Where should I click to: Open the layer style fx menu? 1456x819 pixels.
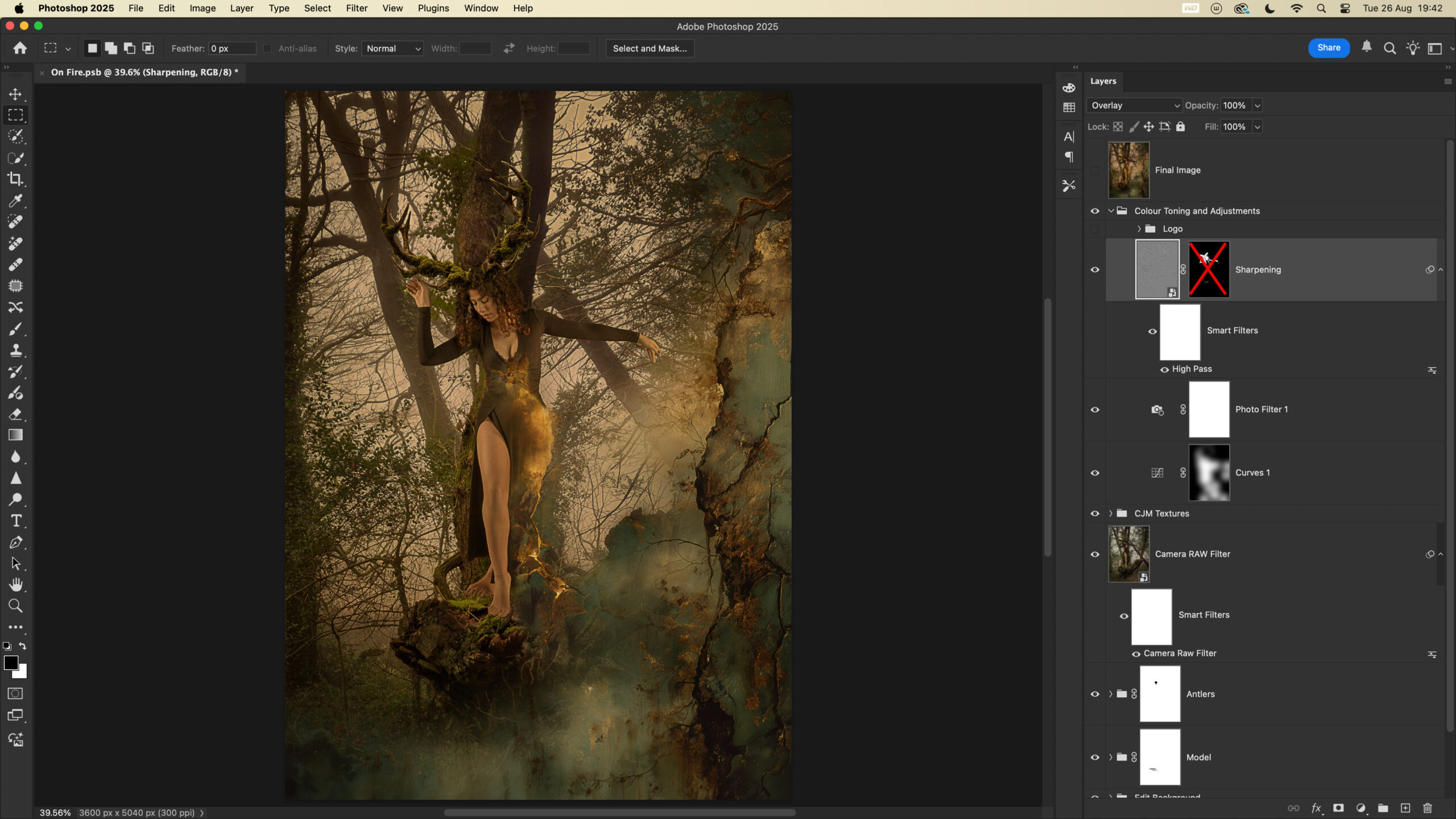tap(1316, 808)
